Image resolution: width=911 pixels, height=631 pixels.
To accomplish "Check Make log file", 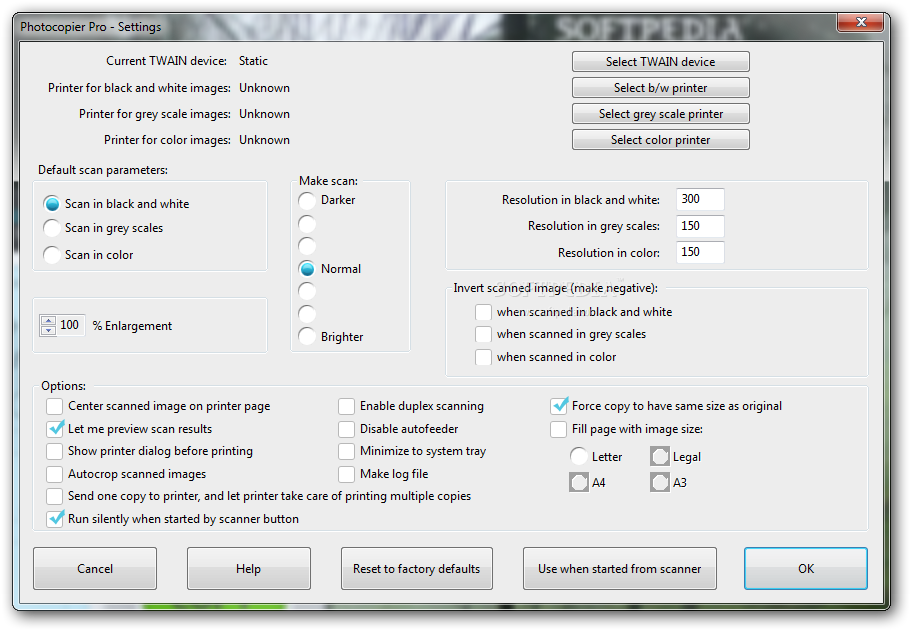I will [x=346, y=474].
